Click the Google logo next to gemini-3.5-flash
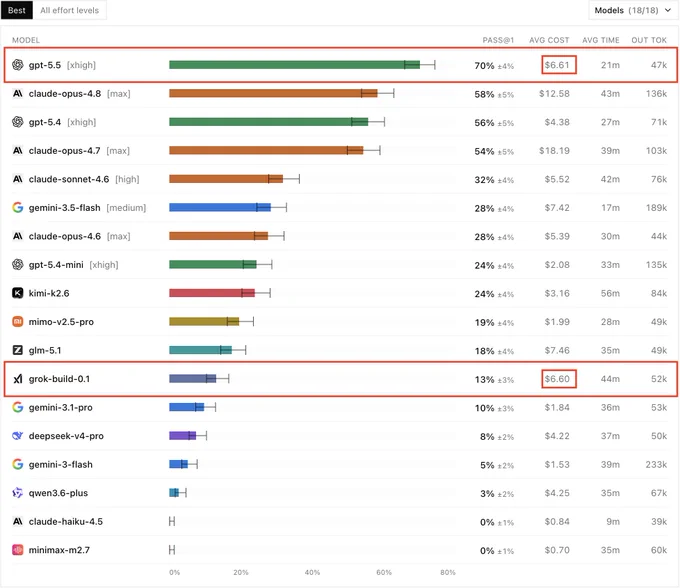Image resolution: width=680 pixels, height=588 pixels. pos(17,208)
